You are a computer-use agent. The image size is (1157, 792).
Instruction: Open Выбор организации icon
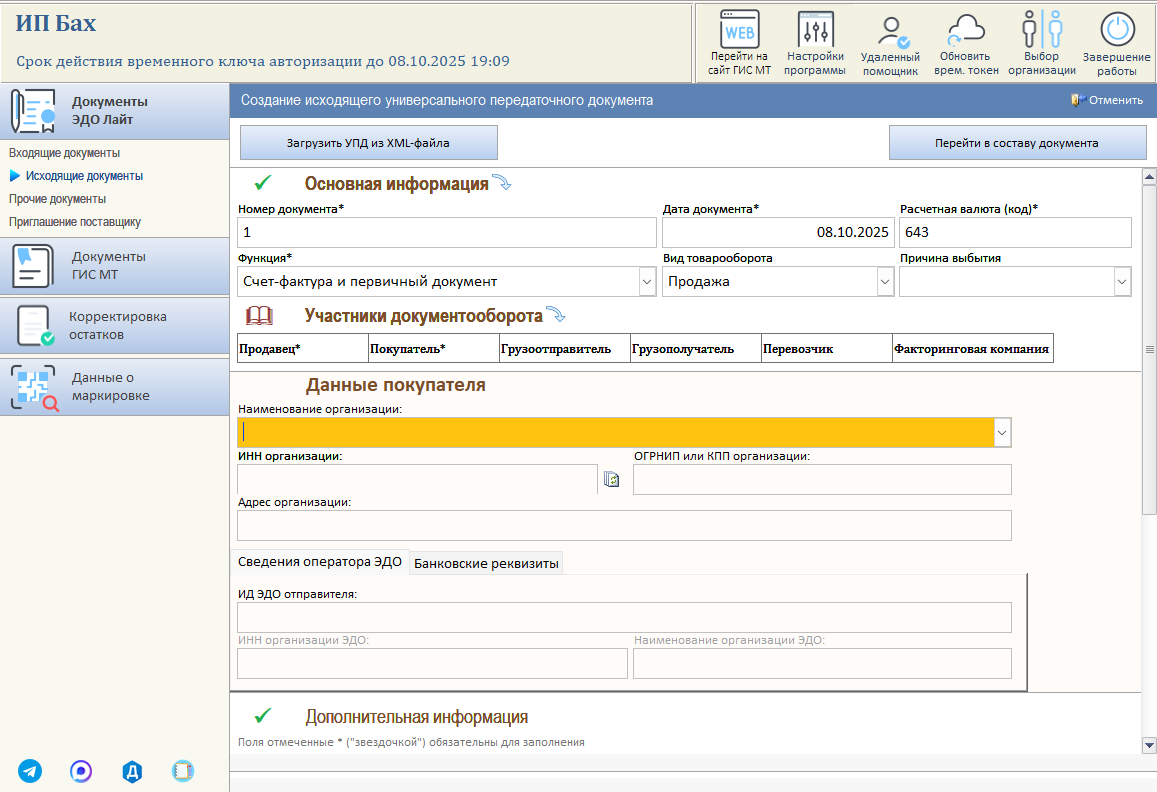click(1041, 43)
